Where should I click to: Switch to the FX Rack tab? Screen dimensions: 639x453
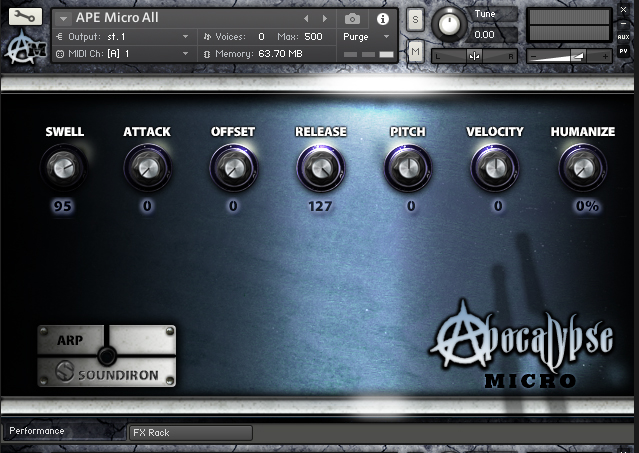click(x=190, y=433)
